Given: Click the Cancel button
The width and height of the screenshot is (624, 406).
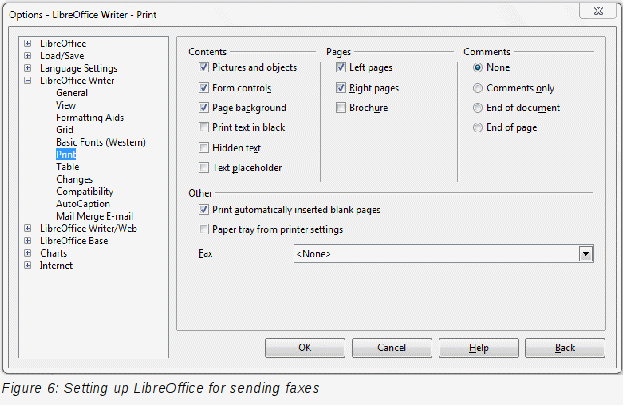Looking at the screenshot, I should (392, 348).
